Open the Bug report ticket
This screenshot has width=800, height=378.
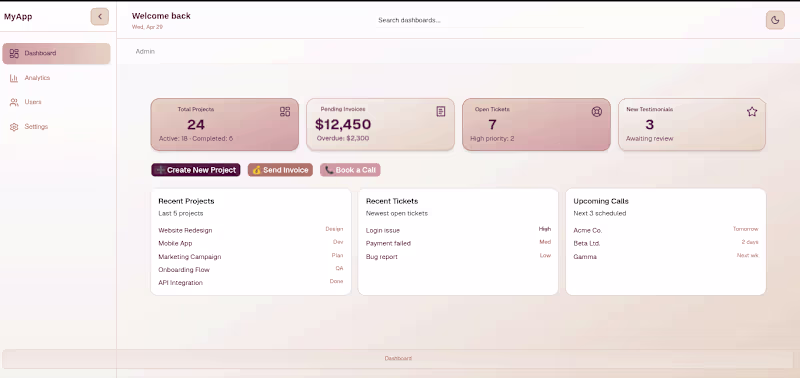[x=458, y=257]
